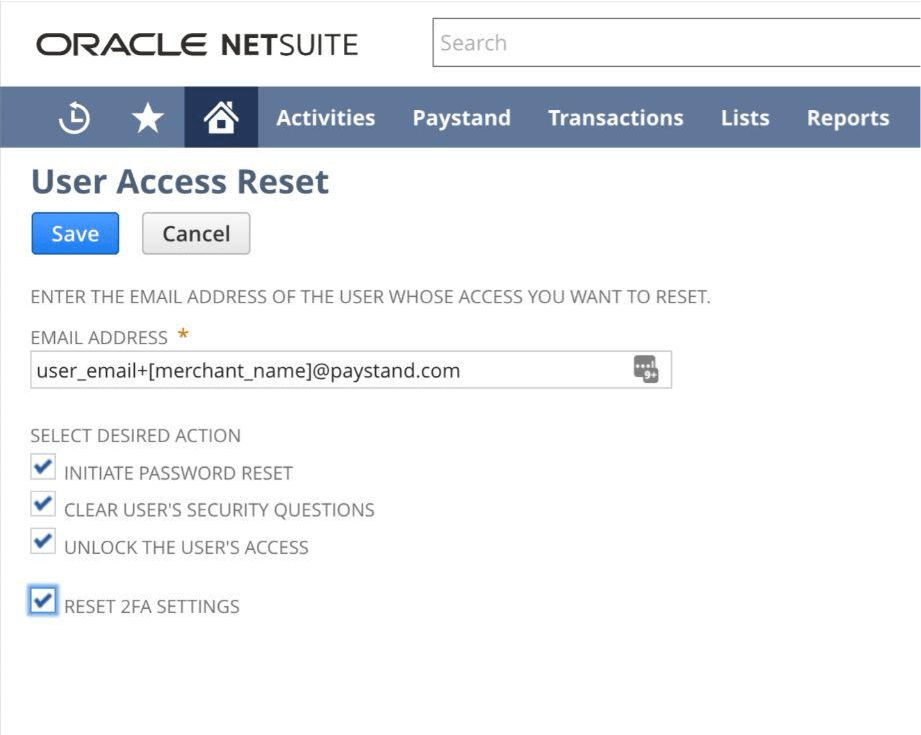921x735 pixels.
Task: Click the Unlock the User's Access label
Action: [x=186, y=547]
